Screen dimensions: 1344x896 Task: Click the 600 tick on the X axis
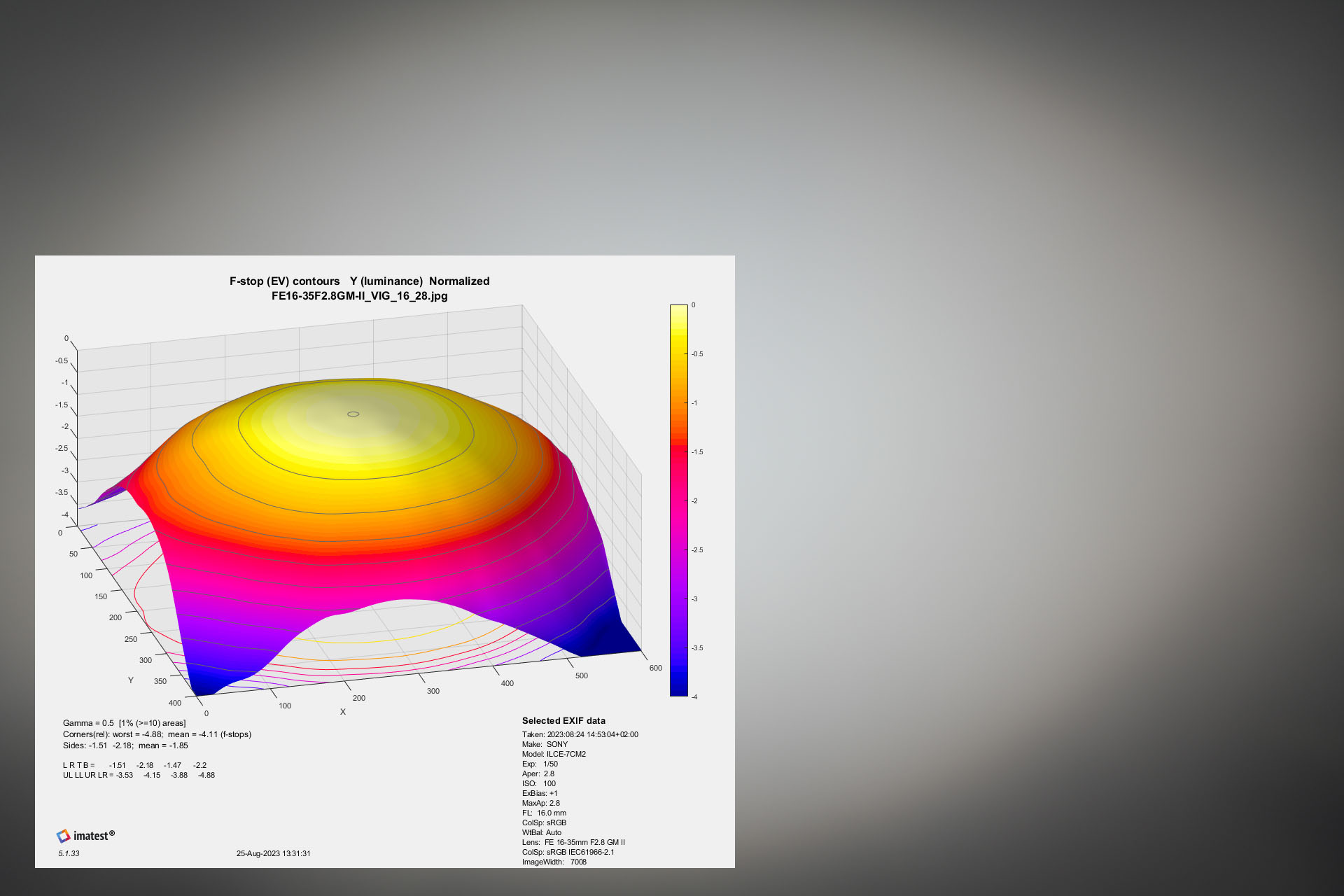tap(655, 668)
